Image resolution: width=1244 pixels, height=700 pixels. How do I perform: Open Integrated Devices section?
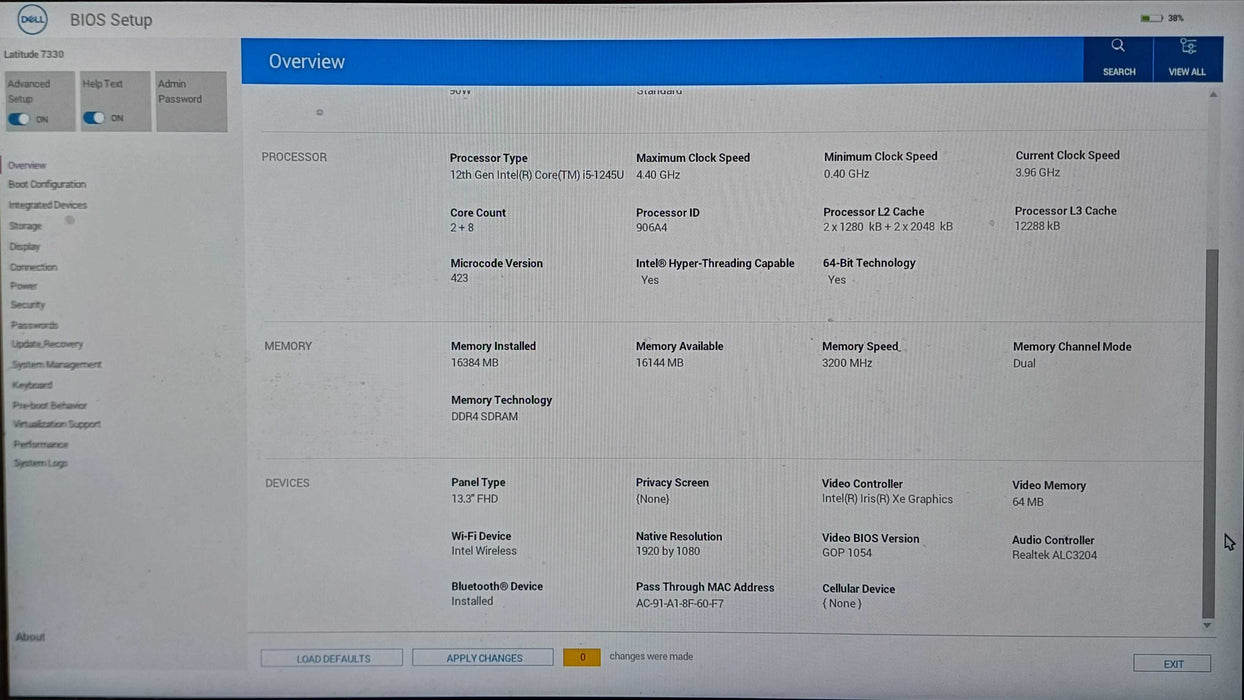click(48, 205)
